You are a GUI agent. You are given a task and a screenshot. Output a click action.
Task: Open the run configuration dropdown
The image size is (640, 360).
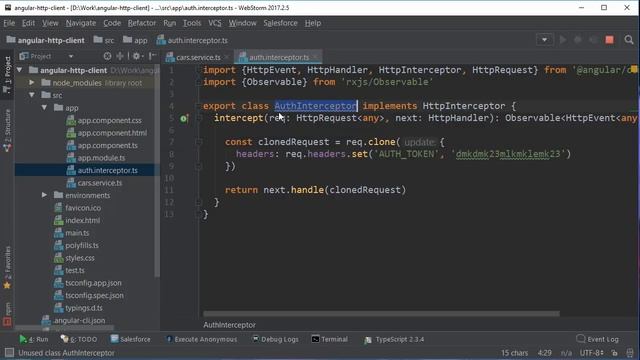click(x=544, y=40)
